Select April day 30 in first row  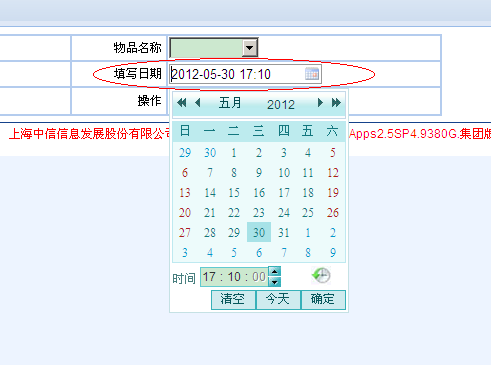click(209, 153)
